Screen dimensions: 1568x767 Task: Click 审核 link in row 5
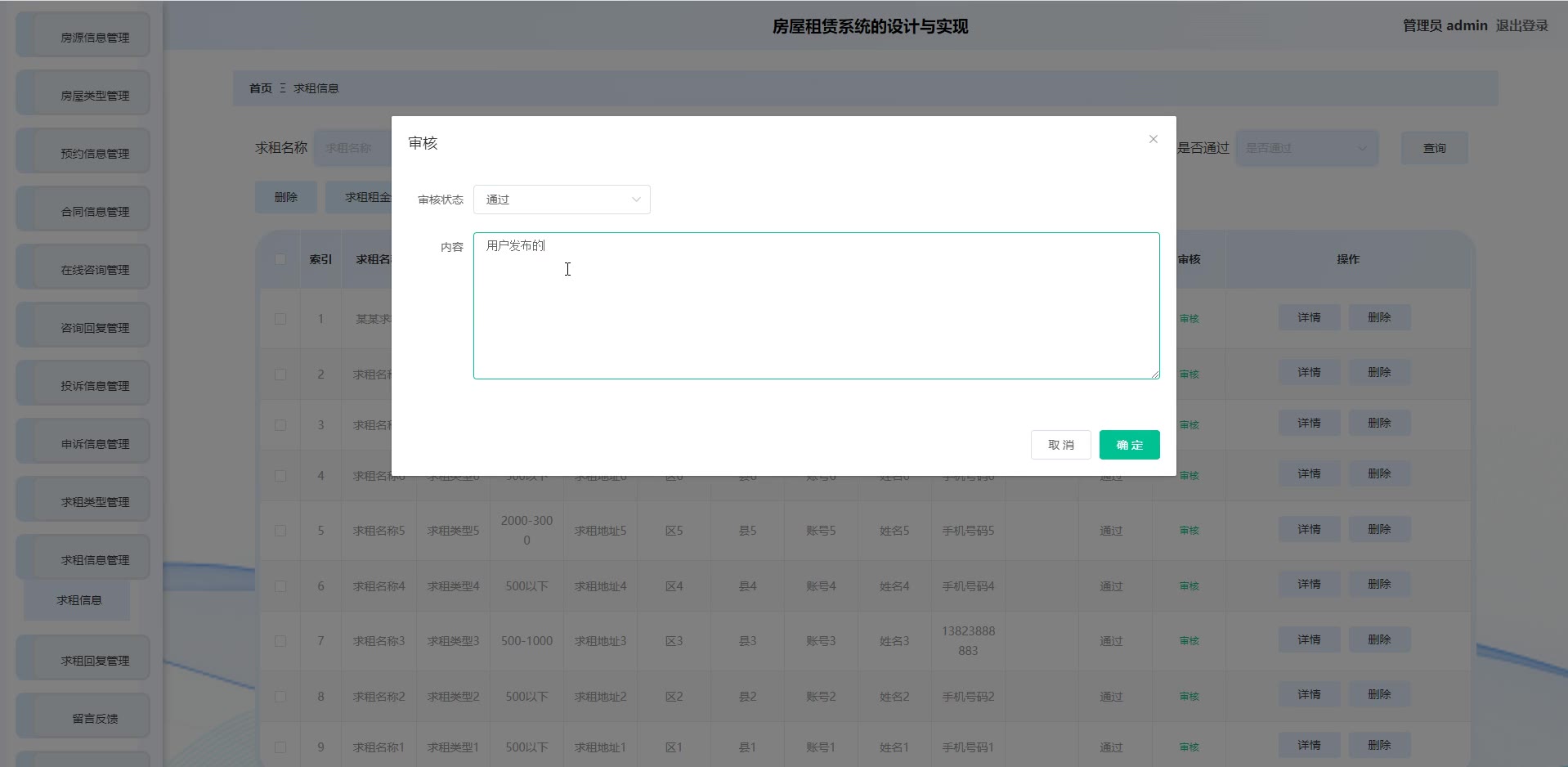coord(1189,531)
